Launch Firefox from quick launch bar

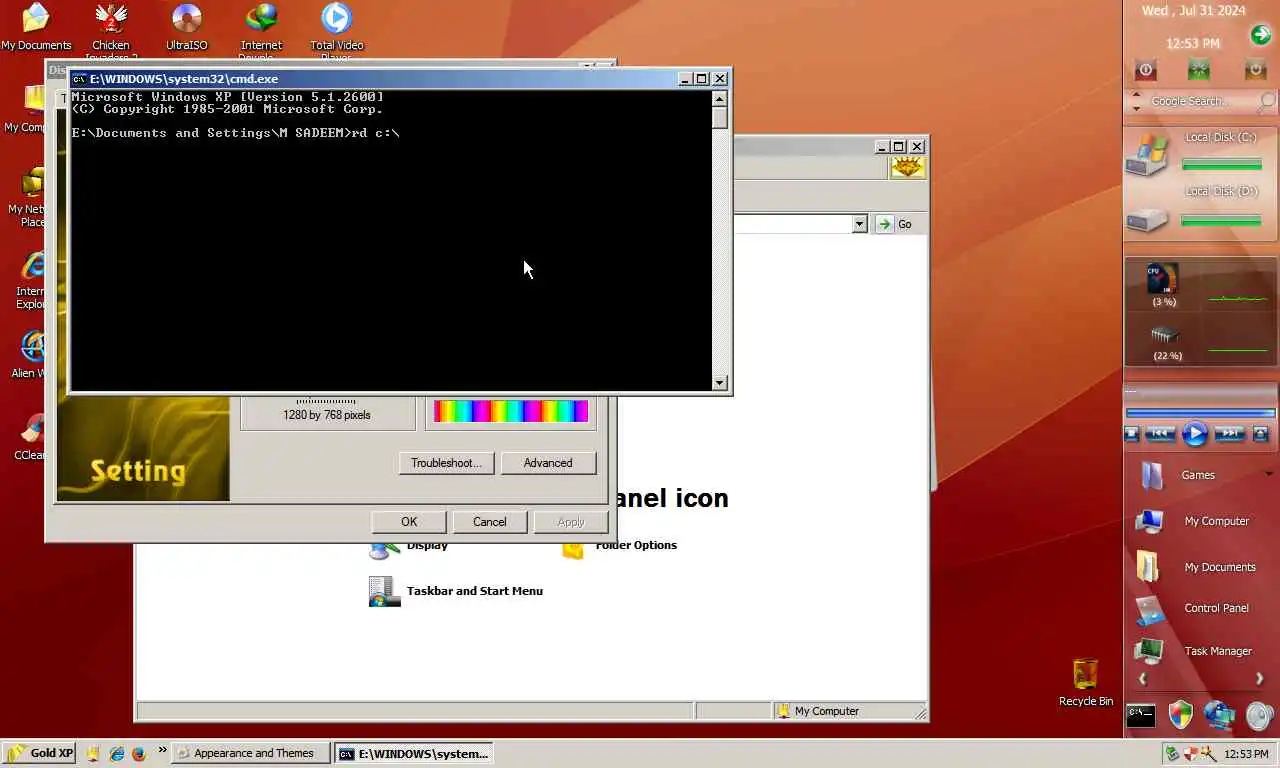click(139, 753)
